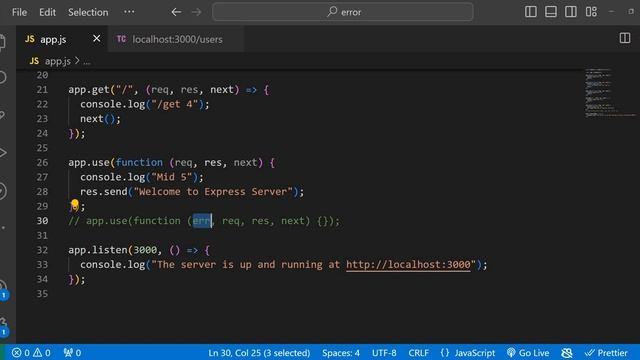Switch to the app.js tab

53,39
